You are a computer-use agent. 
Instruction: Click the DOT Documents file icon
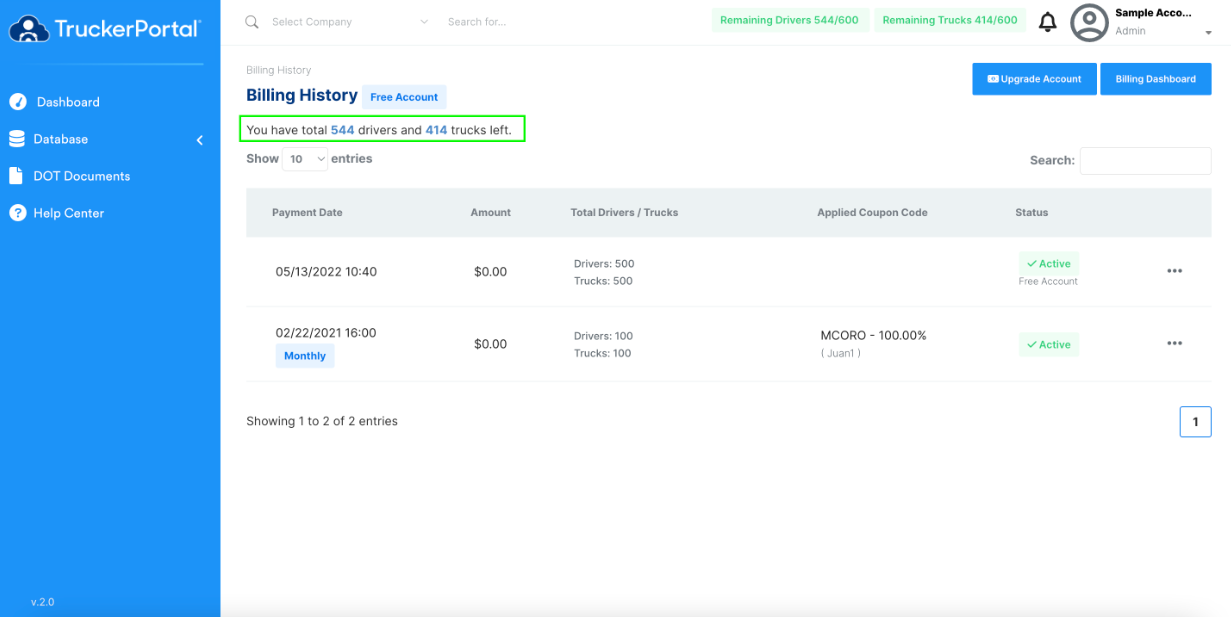[x=17, y=176]
